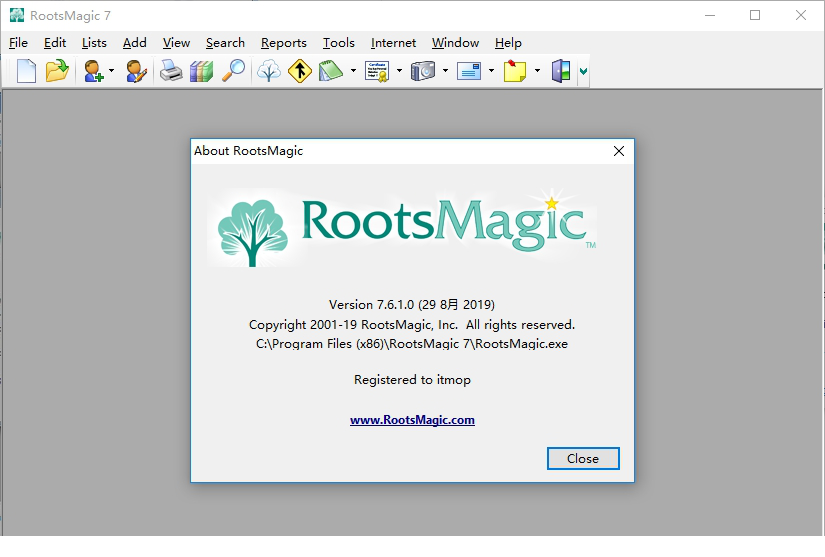
Task: Create a new file with the blank page icon
Action: point(26,70)
